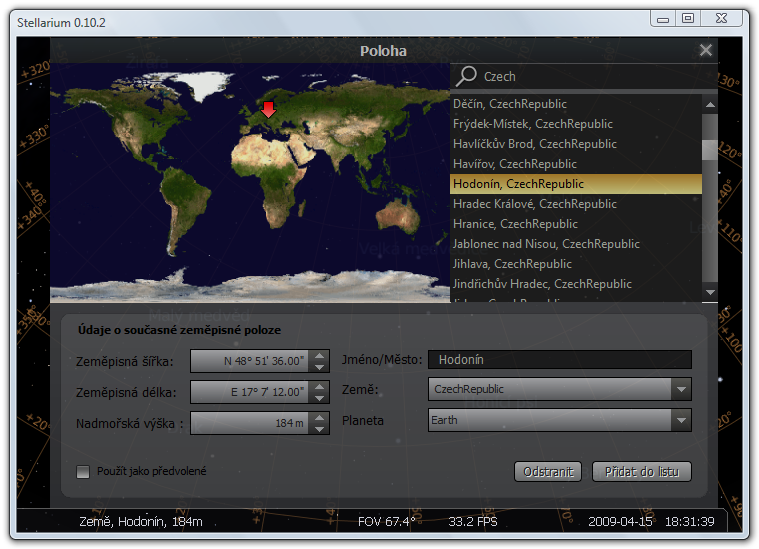Screen dimensions: 759x549
Task: Click Jméno/Město field with Hodonín
Action: [x=560, y=360]
